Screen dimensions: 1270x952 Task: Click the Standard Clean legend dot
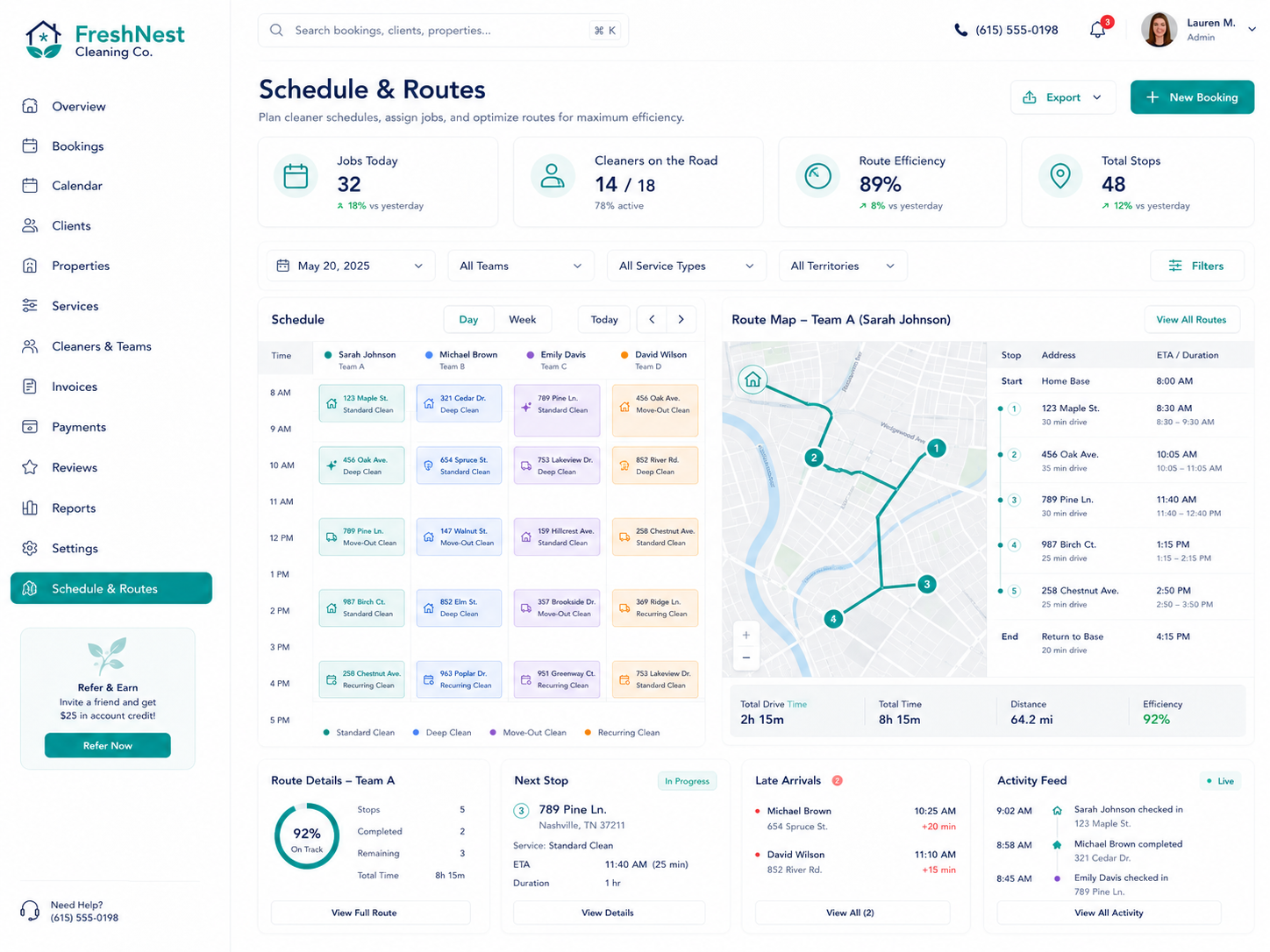[x=326, y=732]
